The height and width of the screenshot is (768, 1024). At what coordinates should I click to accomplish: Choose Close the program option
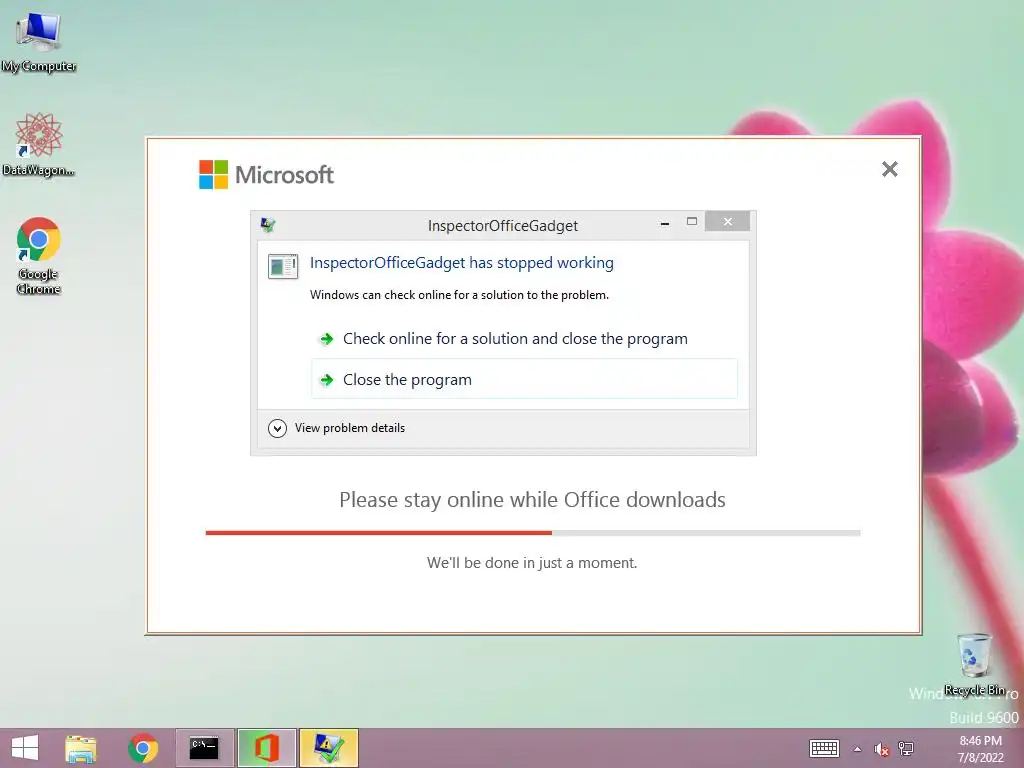coord(524,379)
